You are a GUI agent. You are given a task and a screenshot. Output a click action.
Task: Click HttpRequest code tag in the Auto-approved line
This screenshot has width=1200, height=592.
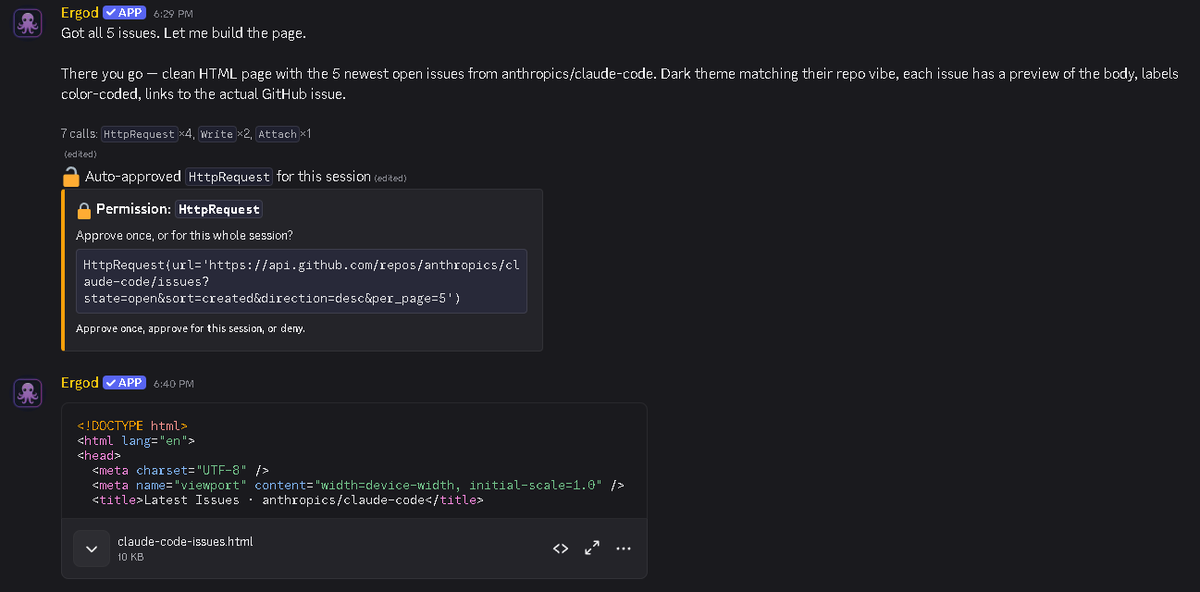coord(229,176)
